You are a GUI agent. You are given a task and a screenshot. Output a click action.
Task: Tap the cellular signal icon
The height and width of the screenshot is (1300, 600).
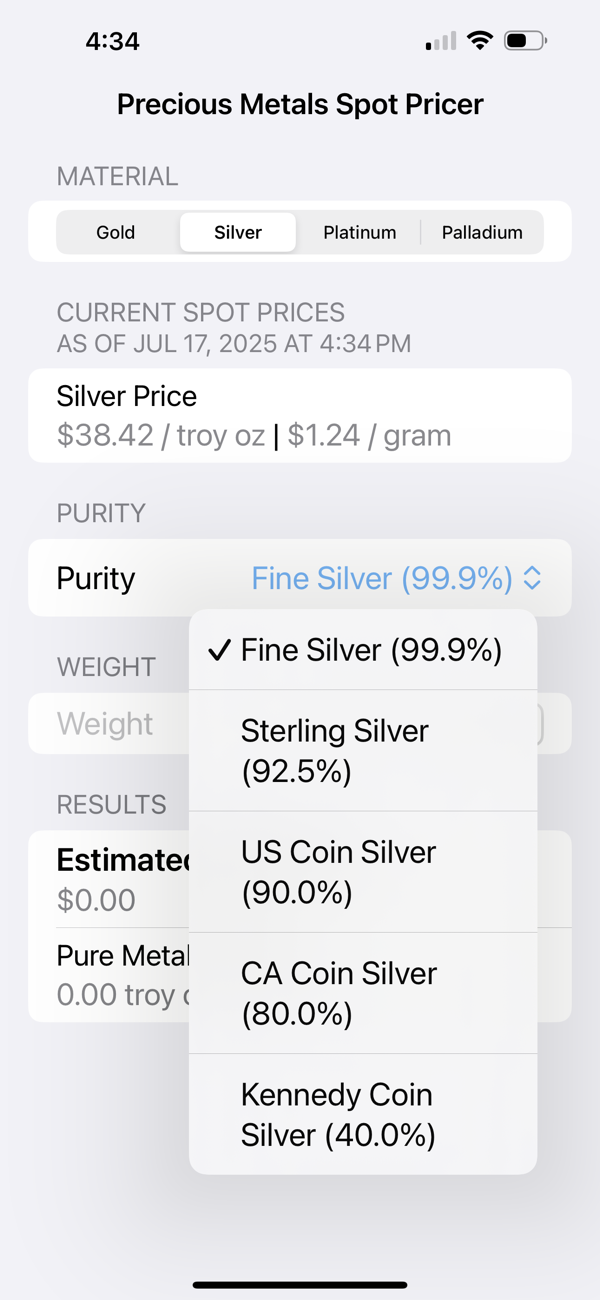pyautogui.click(x=440, y=40)
